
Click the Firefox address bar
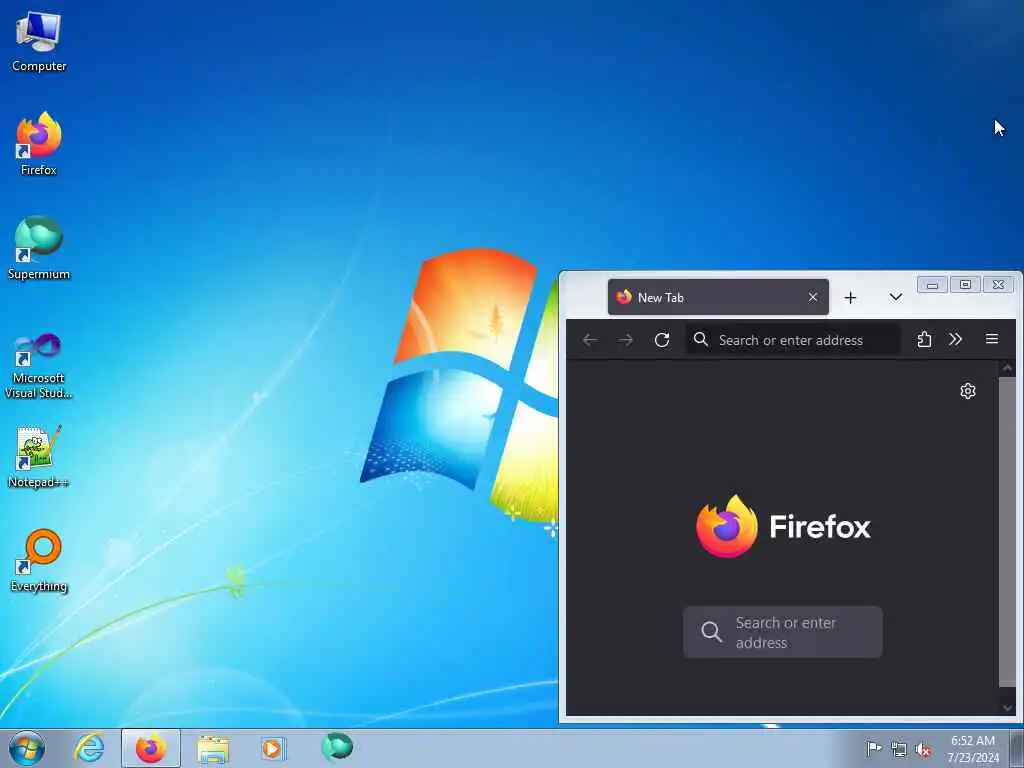[x=793, y=340]
